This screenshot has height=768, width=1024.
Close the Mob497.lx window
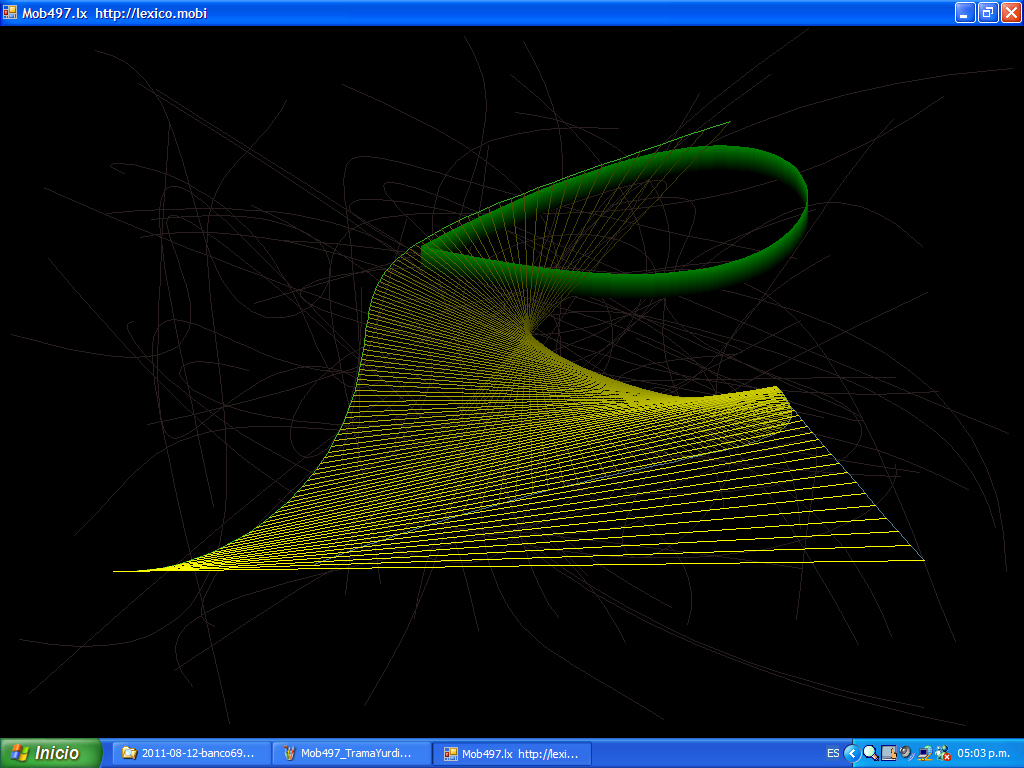pos(1010,13)
